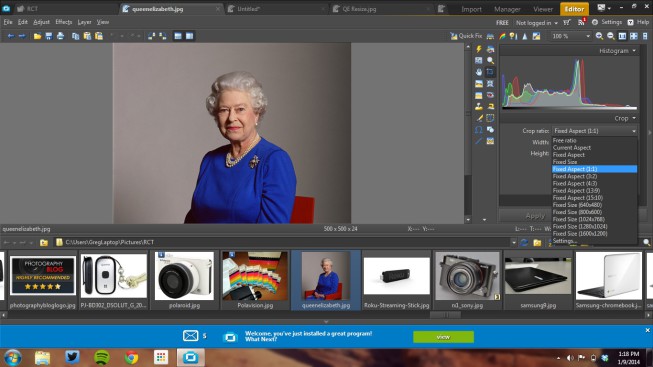
Task: Click the lightbulb exposure adjustment icon
Action: point(513,36)
